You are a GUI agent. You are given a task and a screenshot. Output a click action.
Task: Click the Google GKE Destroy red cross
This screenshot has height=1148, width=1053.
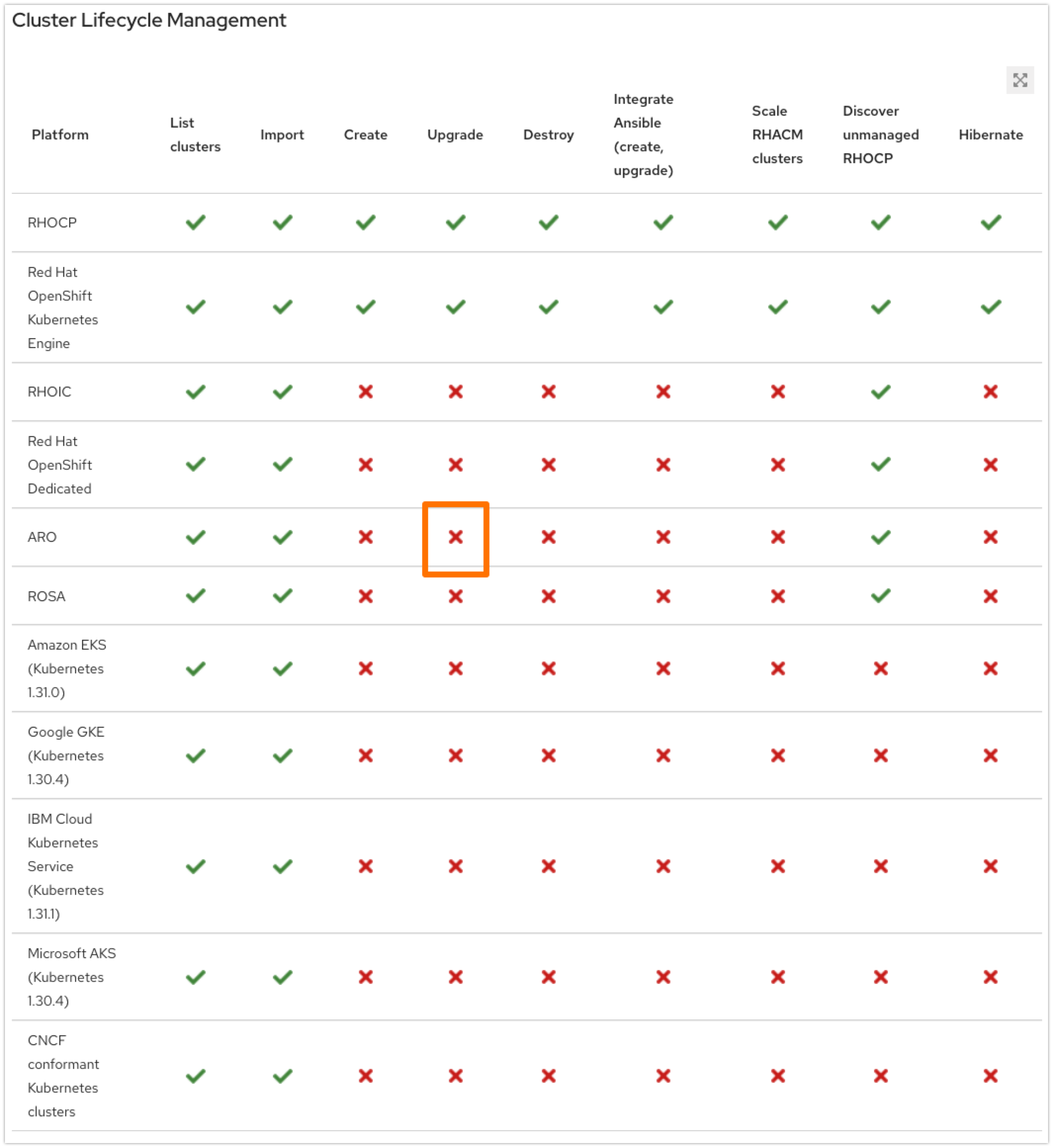click(548, 755)
